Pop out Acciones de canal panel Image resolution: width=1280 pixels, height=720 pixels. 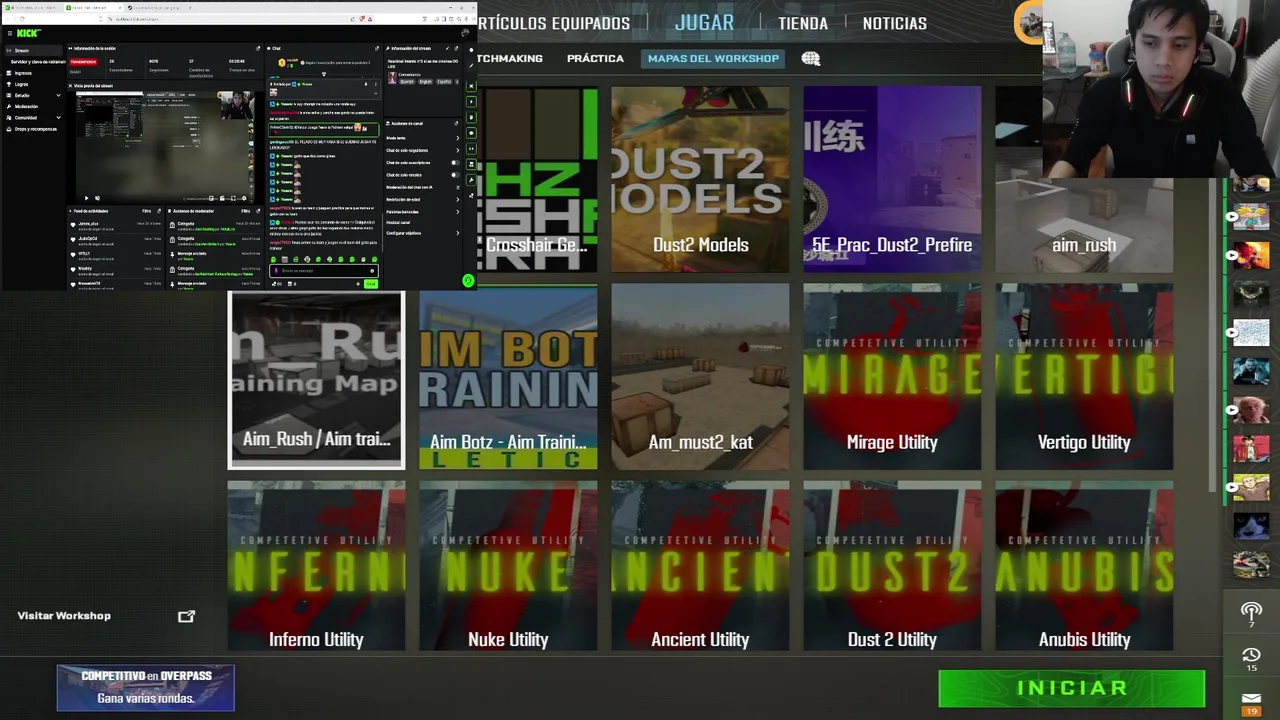456,124
